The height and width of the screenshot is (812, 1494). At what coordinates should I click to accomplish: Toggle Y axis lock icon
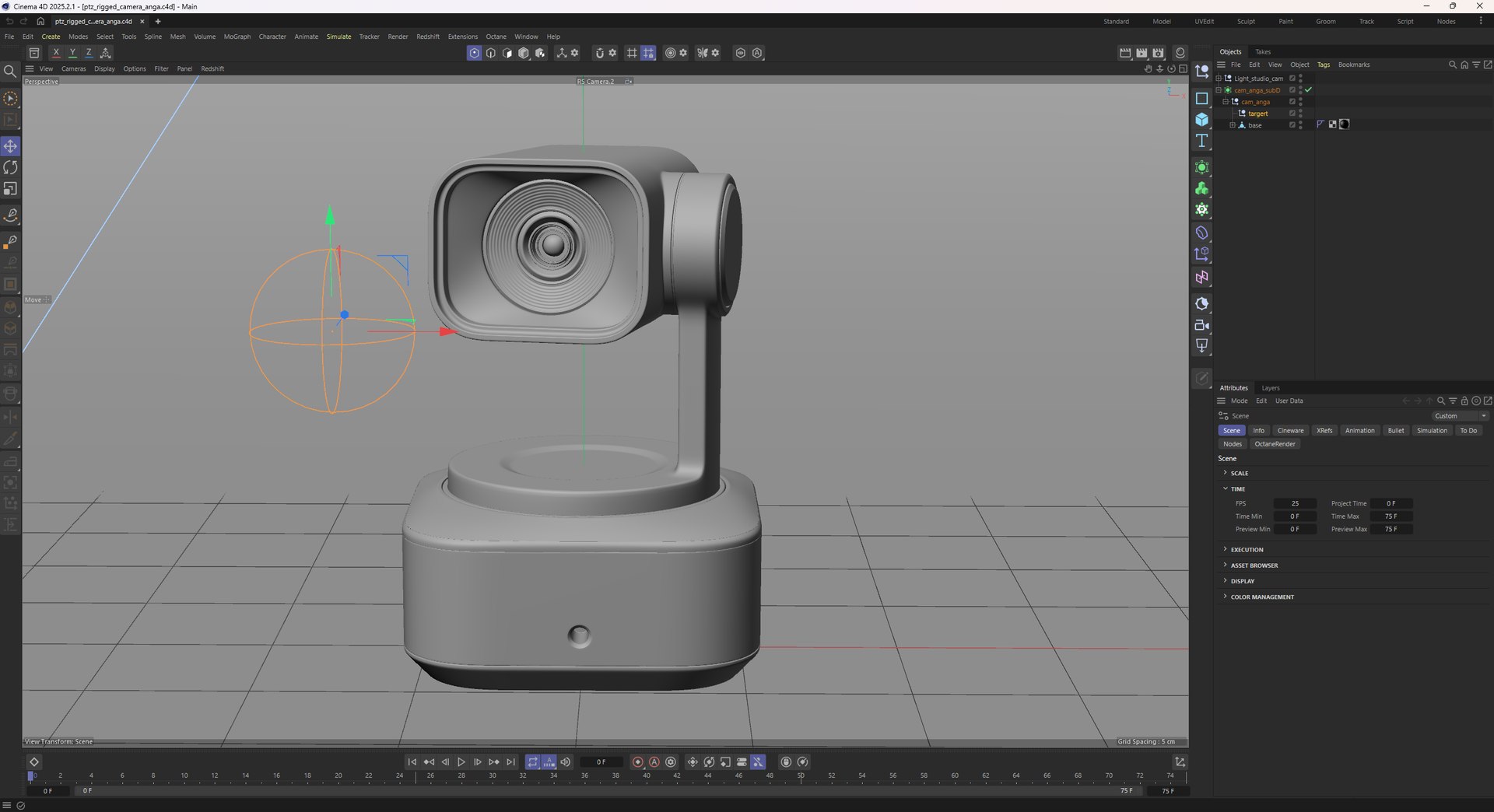pyautogui.click(x=72, y=53)
